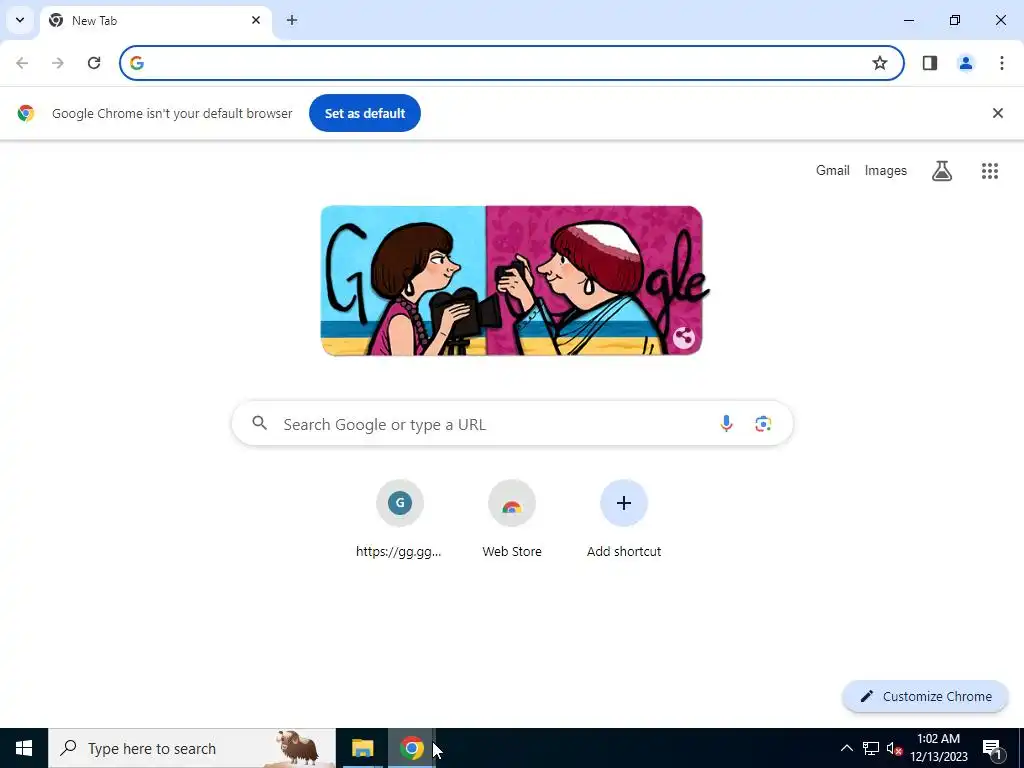Screen dimensions: 1024x768
Task: Open the tab search dropdown arrow
Action: point(20,20)
